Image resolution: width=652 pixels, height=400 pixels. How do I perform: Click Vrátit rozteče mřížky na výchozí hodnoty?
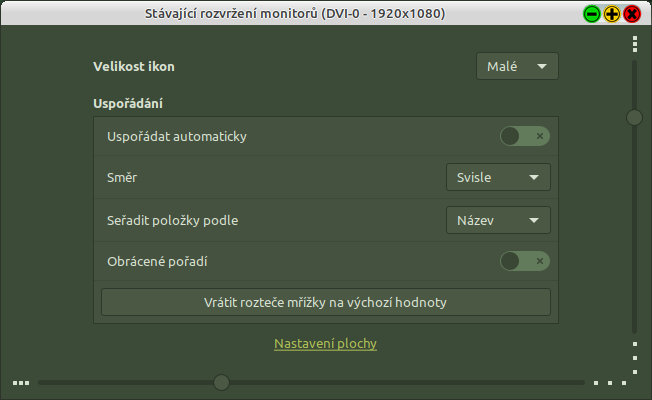326,302
